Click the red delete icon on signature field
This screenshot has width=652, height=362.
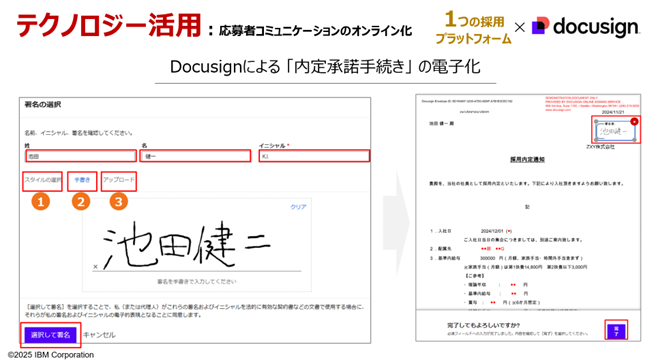click(634, 121)
